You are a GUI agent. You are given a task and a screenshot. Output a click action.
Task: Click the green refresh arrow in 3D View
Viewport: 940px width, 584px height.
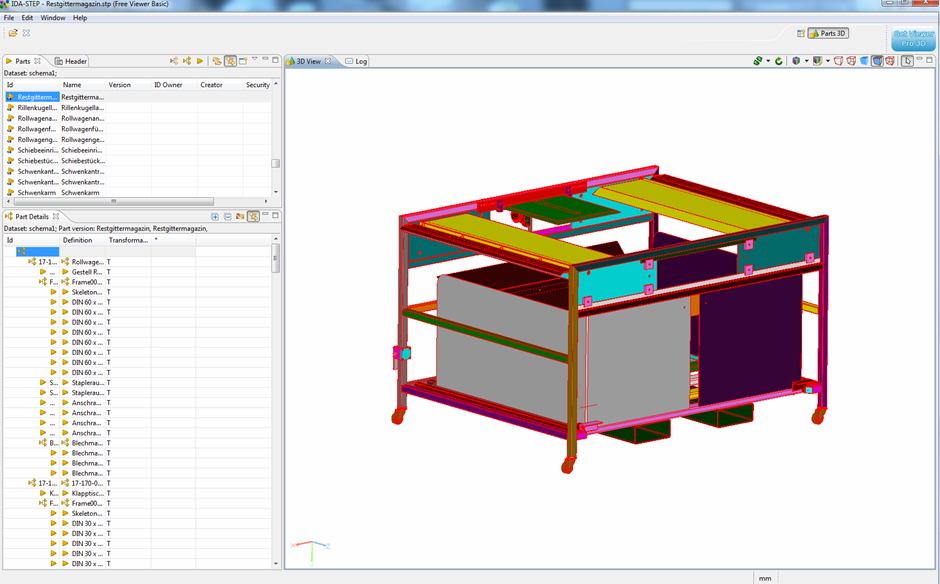779,61
